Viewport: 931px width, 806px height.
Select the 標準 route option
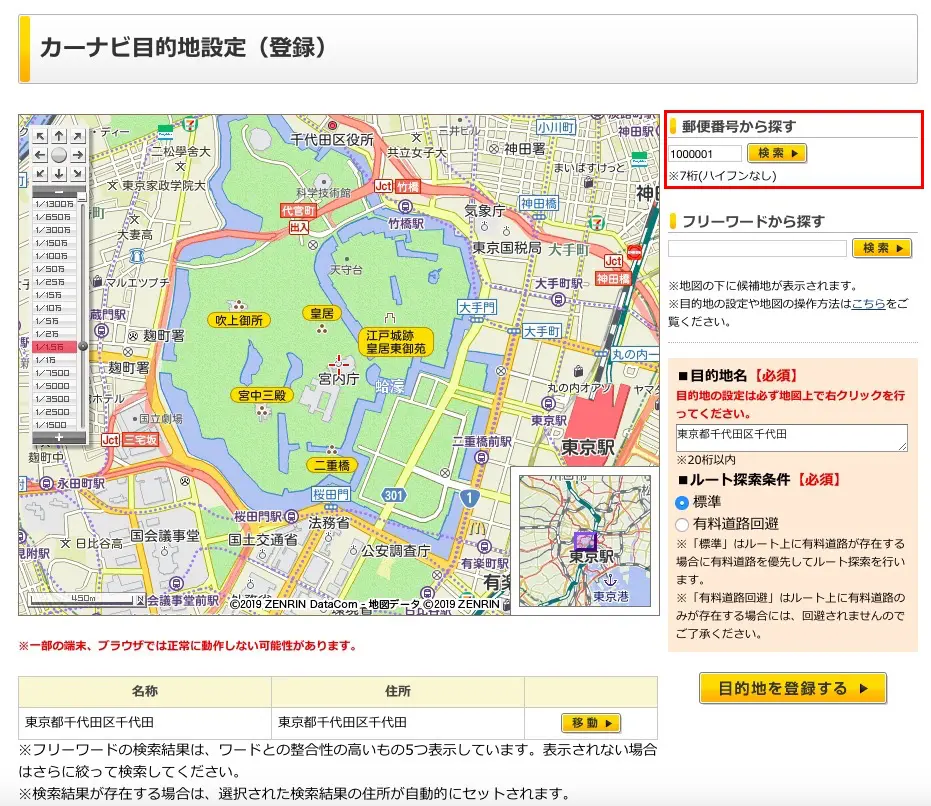[682, 503]
